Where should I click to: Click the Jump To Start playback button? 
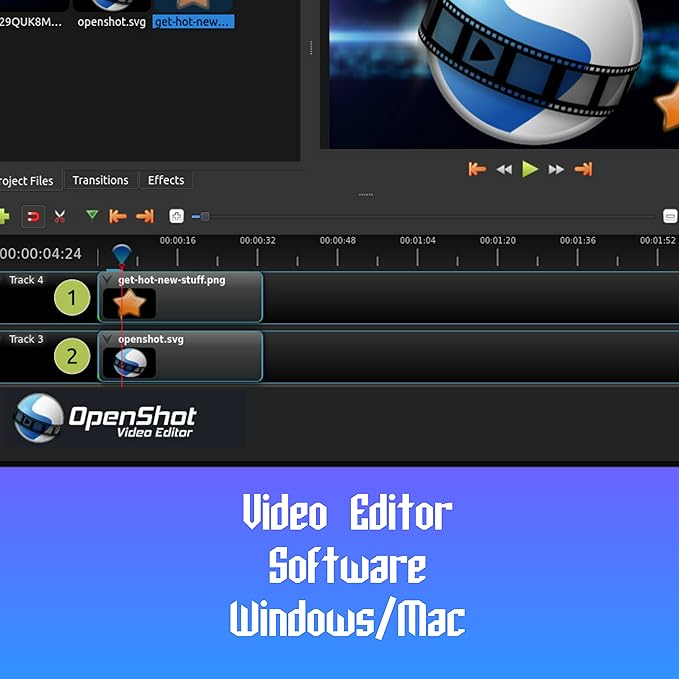tap(477, 169)
